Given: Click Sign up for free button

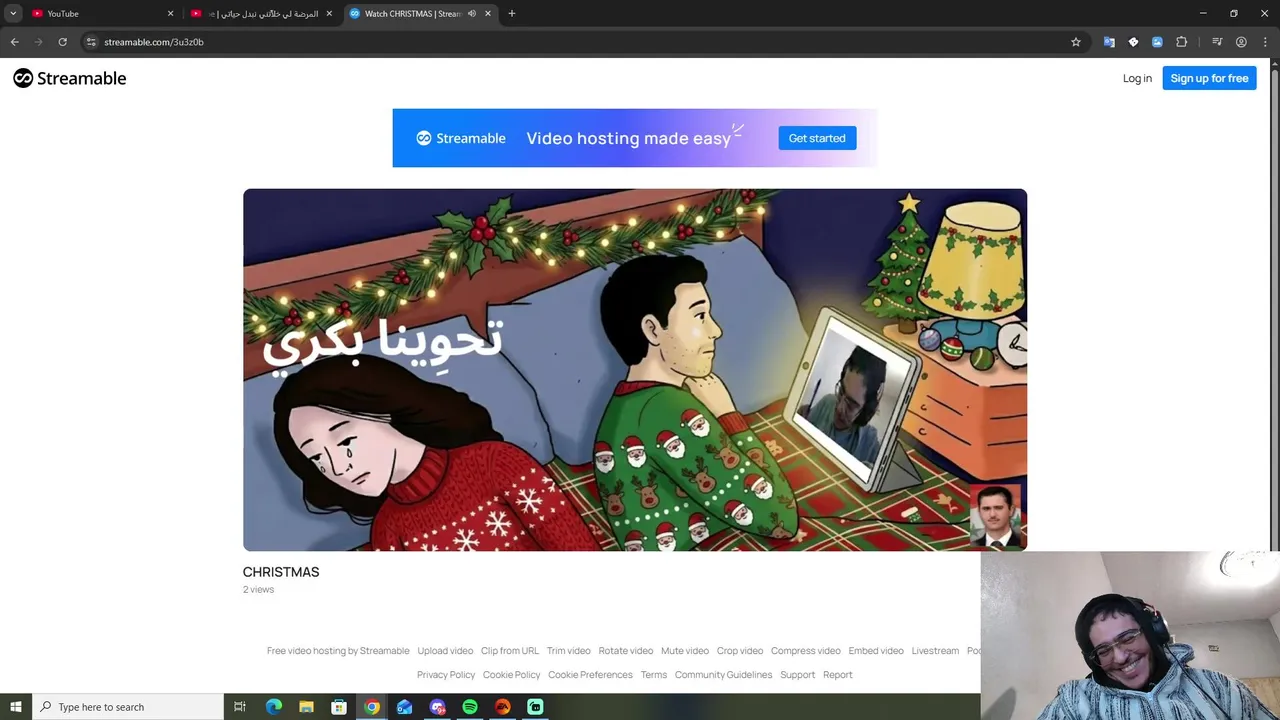Looking at the screenshot, I should [1209, 78].
